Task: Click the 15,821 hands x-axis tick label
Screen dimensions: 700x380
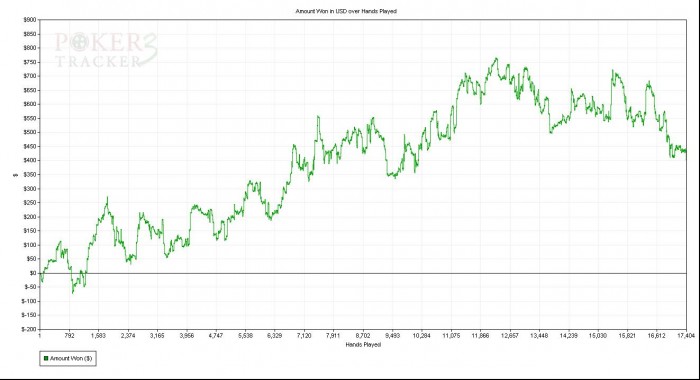Action: click(627, 336)
